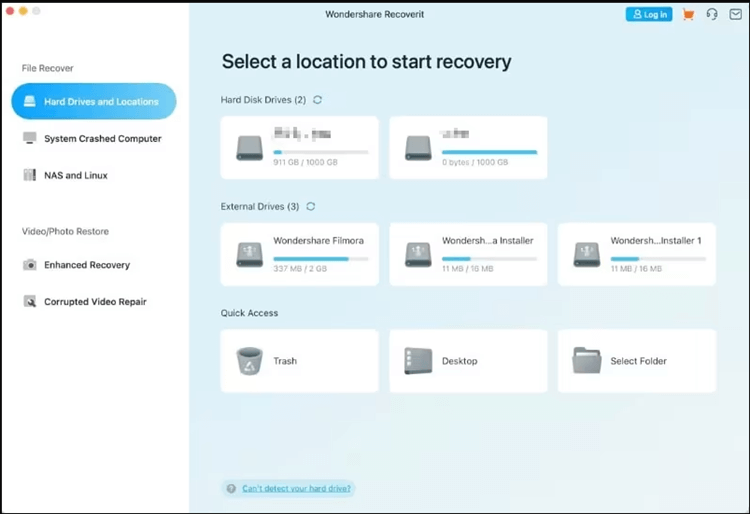Click the Trash bin icon
The width and height of the screenshot is (750, 514).
point(249,361)
